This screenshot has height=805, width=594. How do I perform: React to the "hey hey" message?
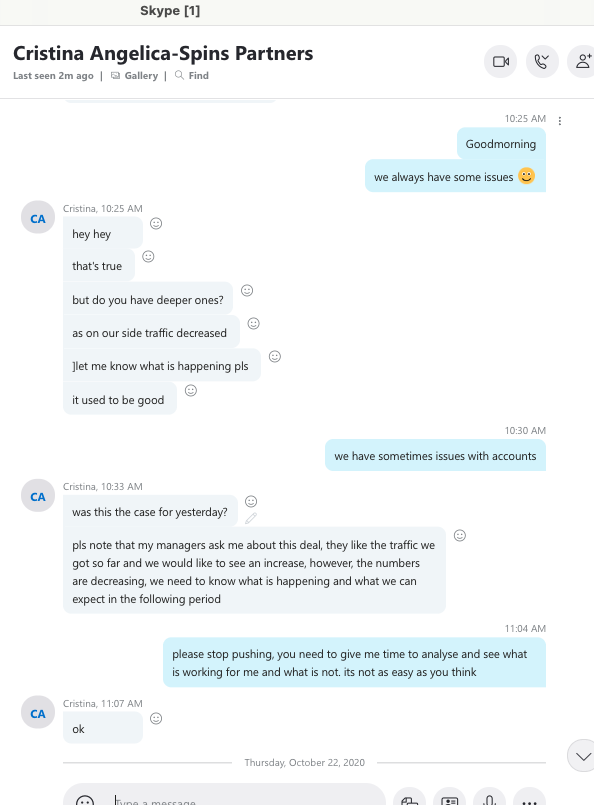tap(156, 223)
